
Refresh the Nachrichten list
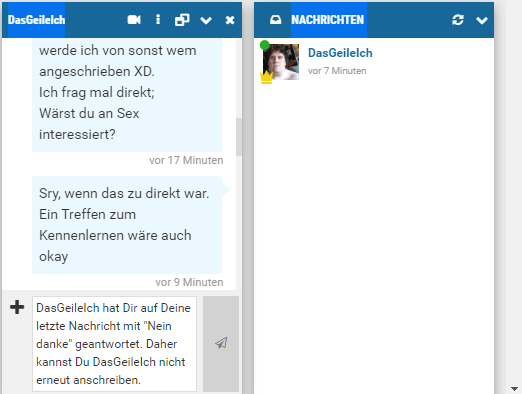458,20
